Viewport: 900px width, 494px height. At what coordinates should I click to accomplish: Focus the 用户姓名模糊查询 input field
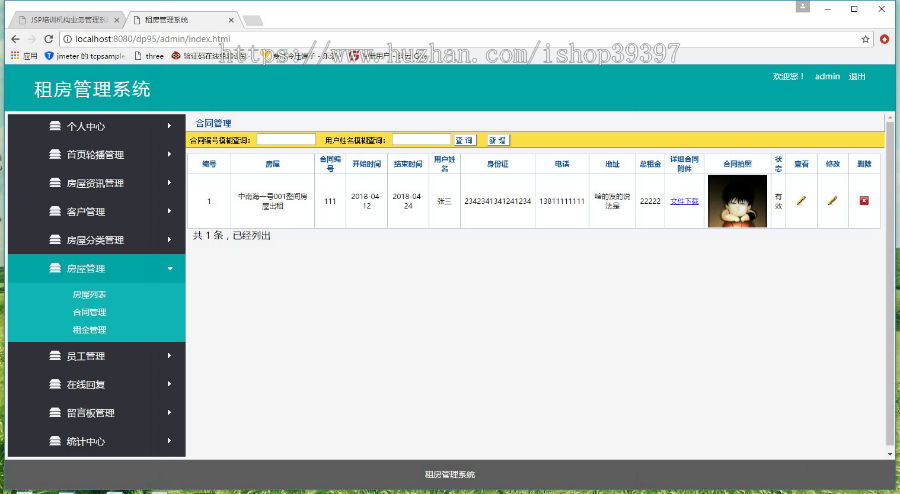(x=421, y=139)
